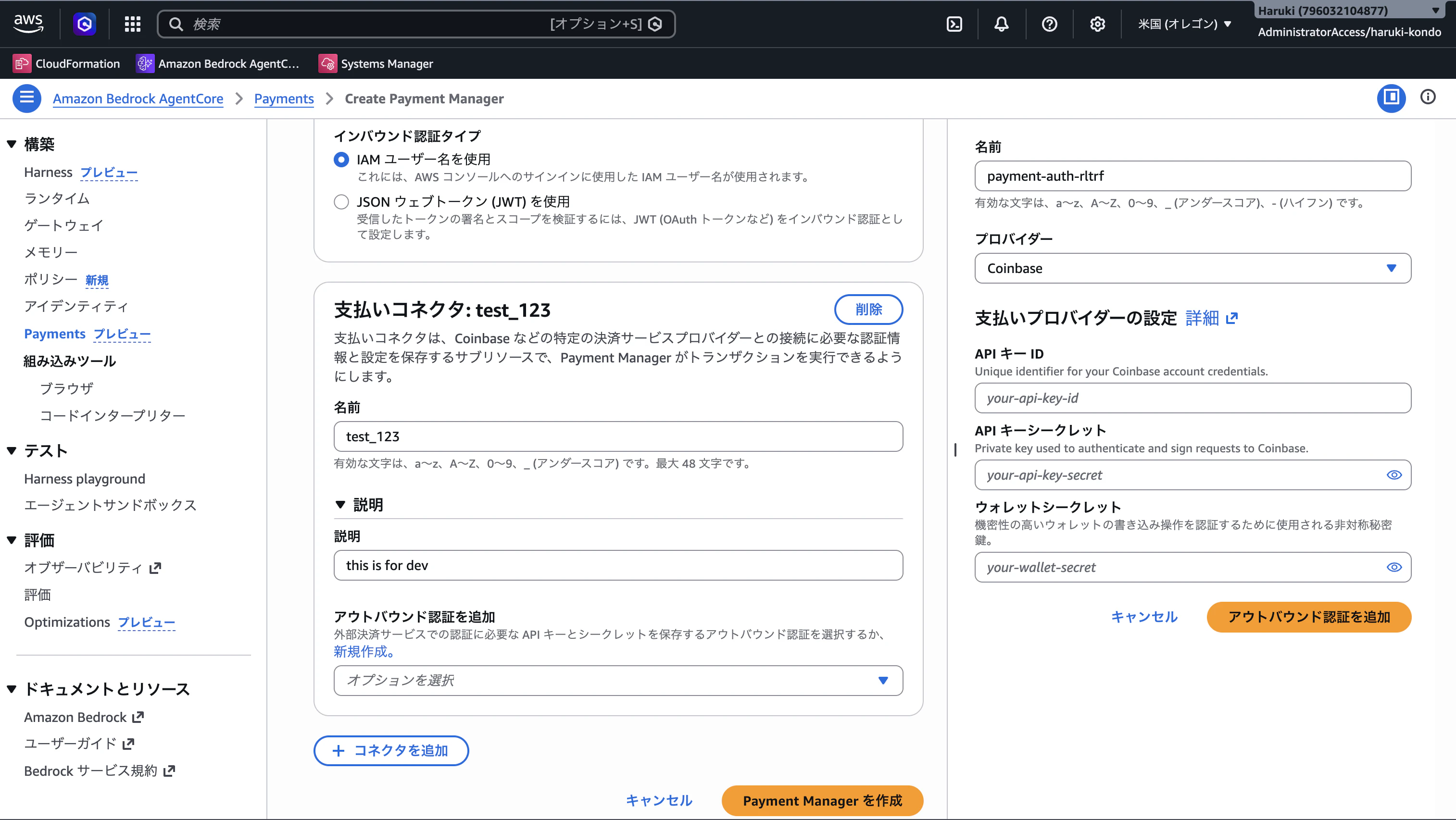Click the Payments breadcrumb link
This screenshot has width=1456, height=820.
coord(284,99)
